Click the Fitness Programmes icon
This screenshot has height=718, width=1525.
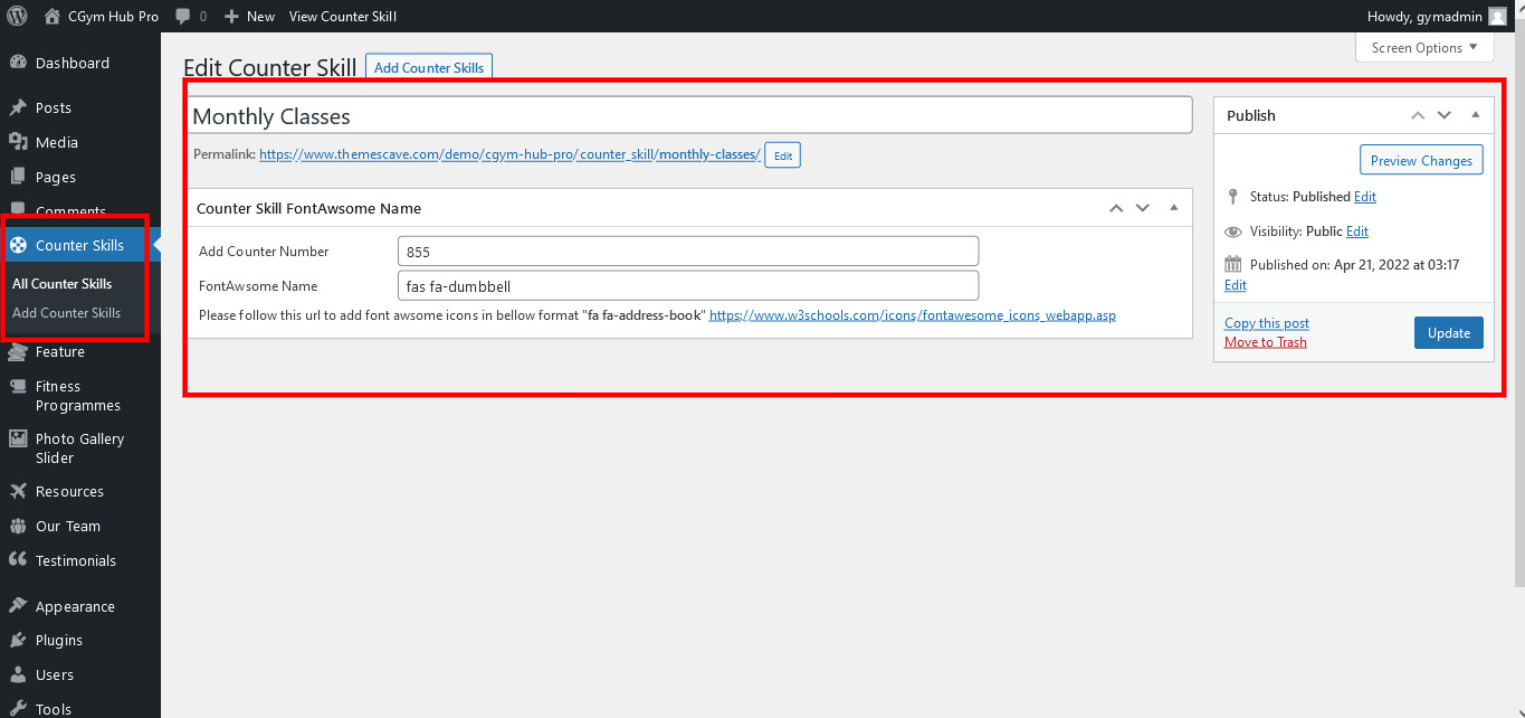[18, 386]
